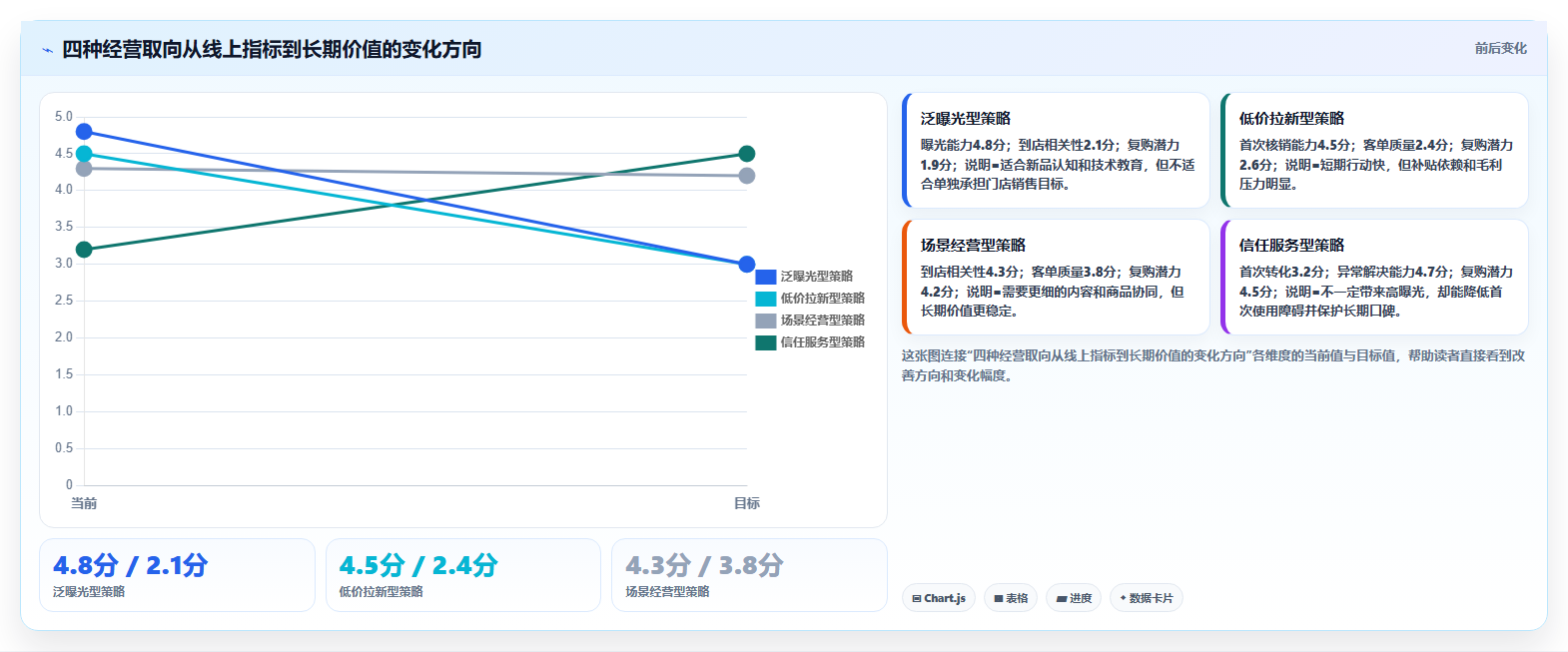
Task: Click the 当前 x-axis label
Action: click(x=84, y=503)
